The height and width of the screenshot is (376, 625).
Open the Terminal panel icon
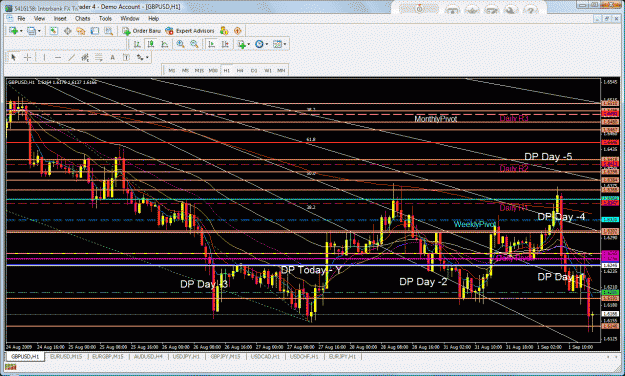95,31
